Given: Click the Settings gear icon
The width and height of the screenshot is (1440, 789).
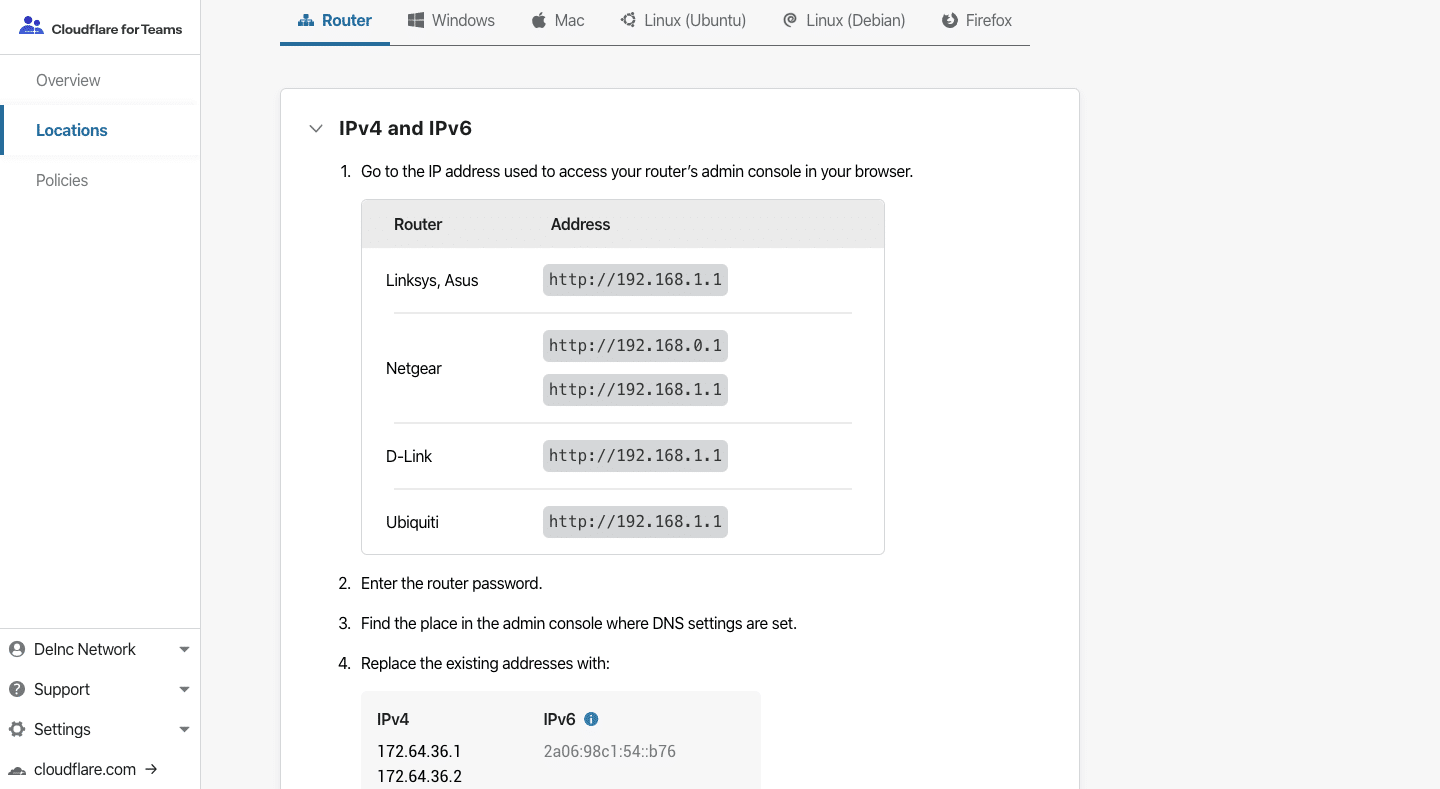Looking at the screenshot, I should click(17, 729).
